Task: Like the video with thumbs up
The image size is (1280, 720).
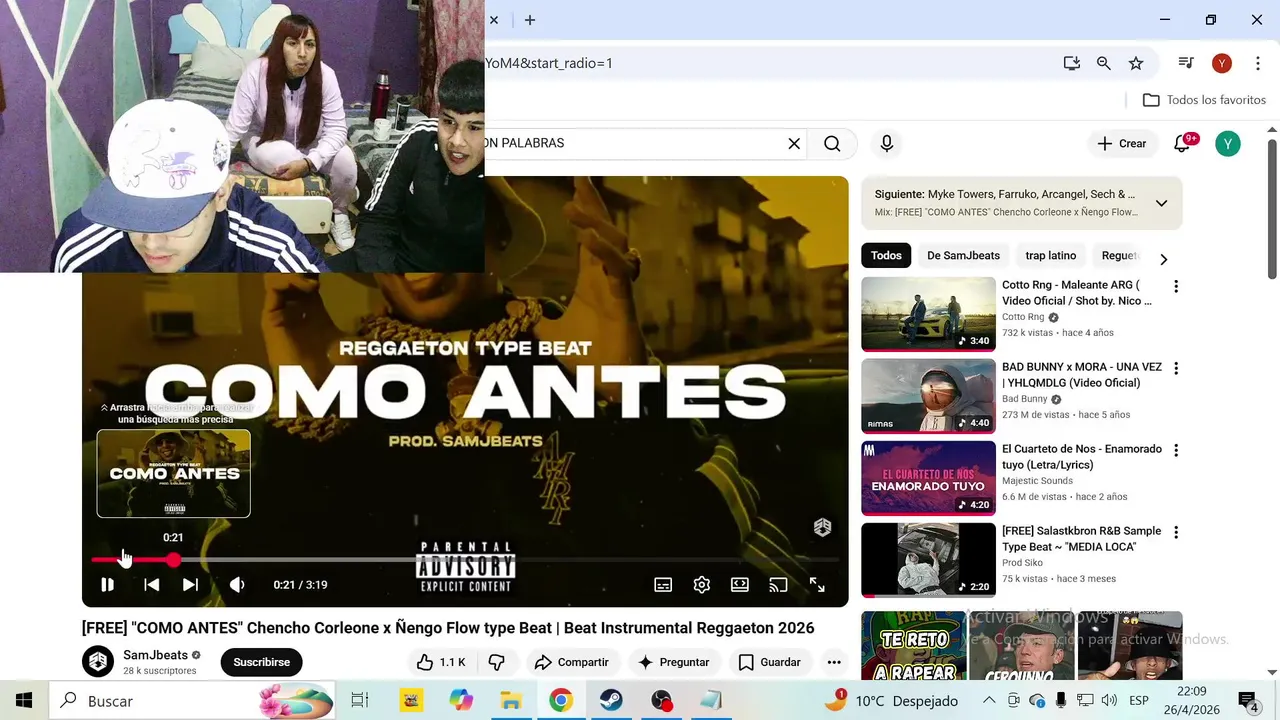Action: pyautogui.click(x=442, y=662)
